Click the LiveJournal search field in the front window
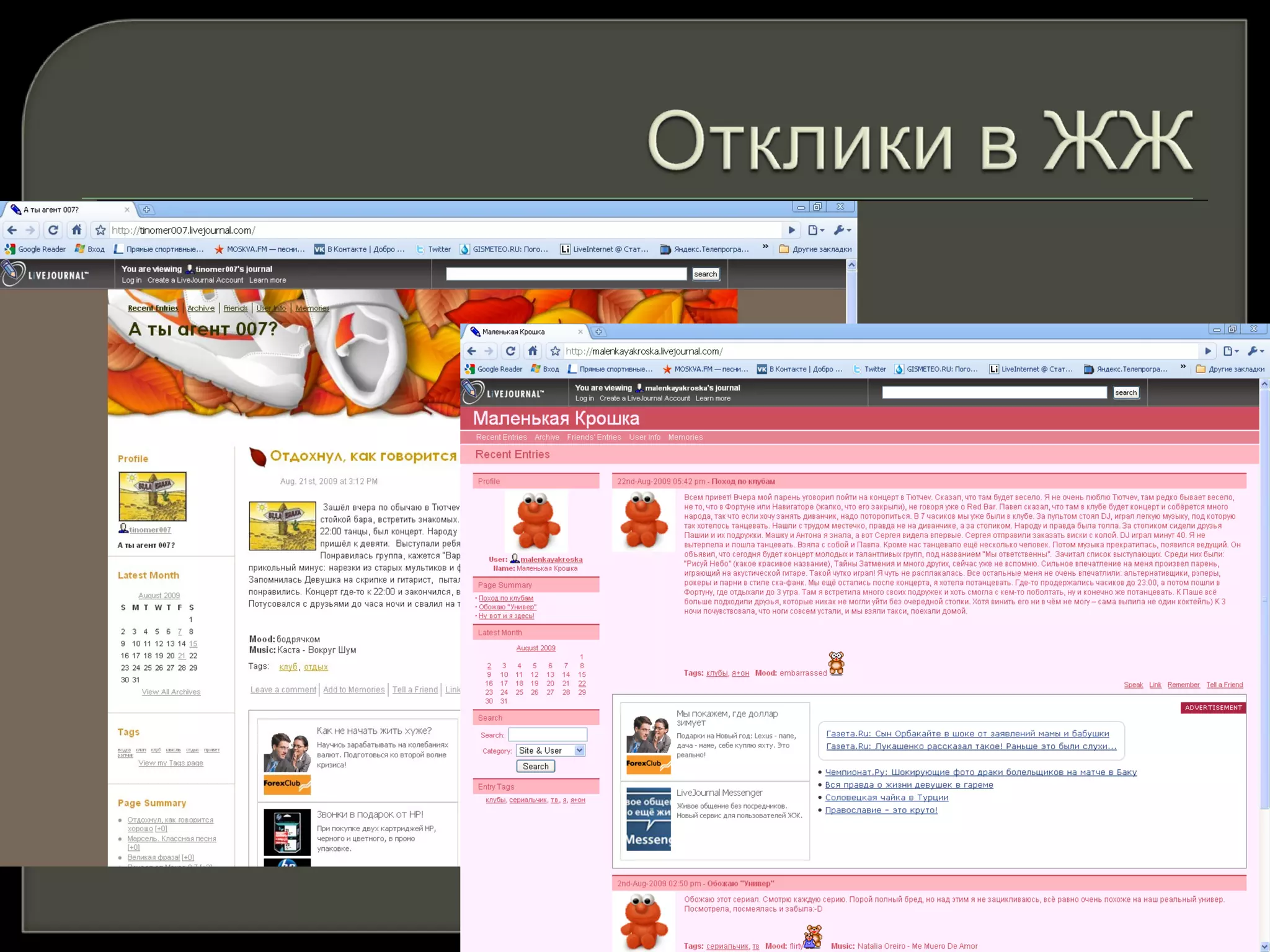The width and height of the screenshot is (1270, 952). 993,392
